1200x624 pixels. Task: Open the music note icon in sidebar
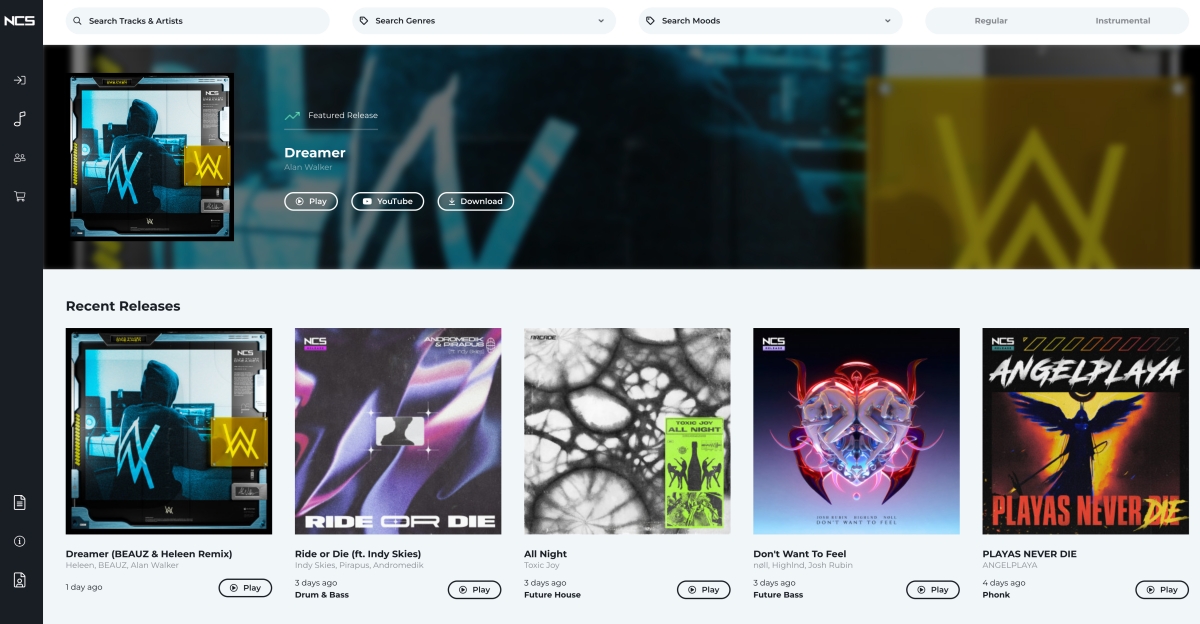click(19, 119)
